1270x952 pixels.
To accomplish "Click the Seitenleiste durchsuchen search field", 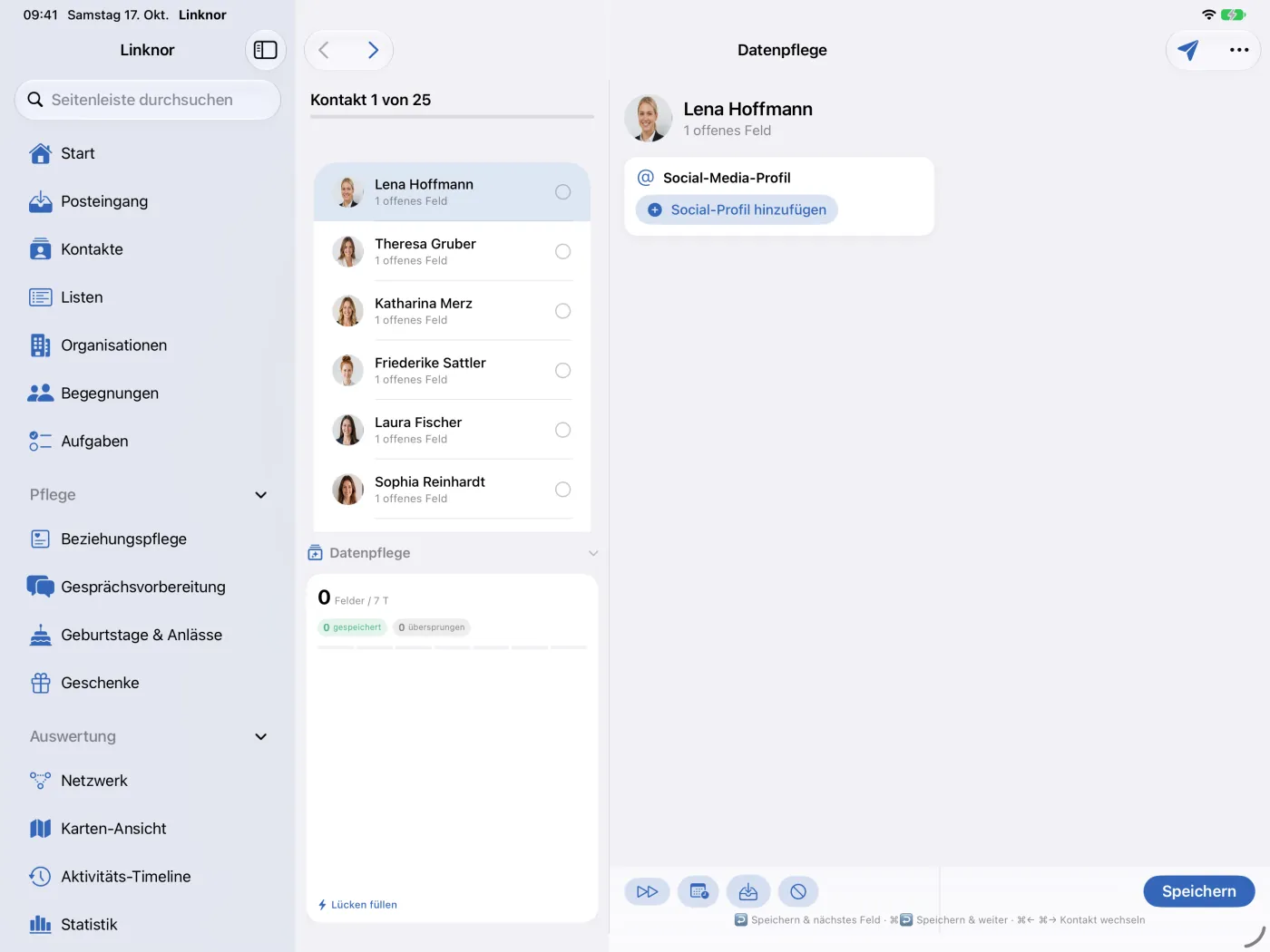I will 148,100.
